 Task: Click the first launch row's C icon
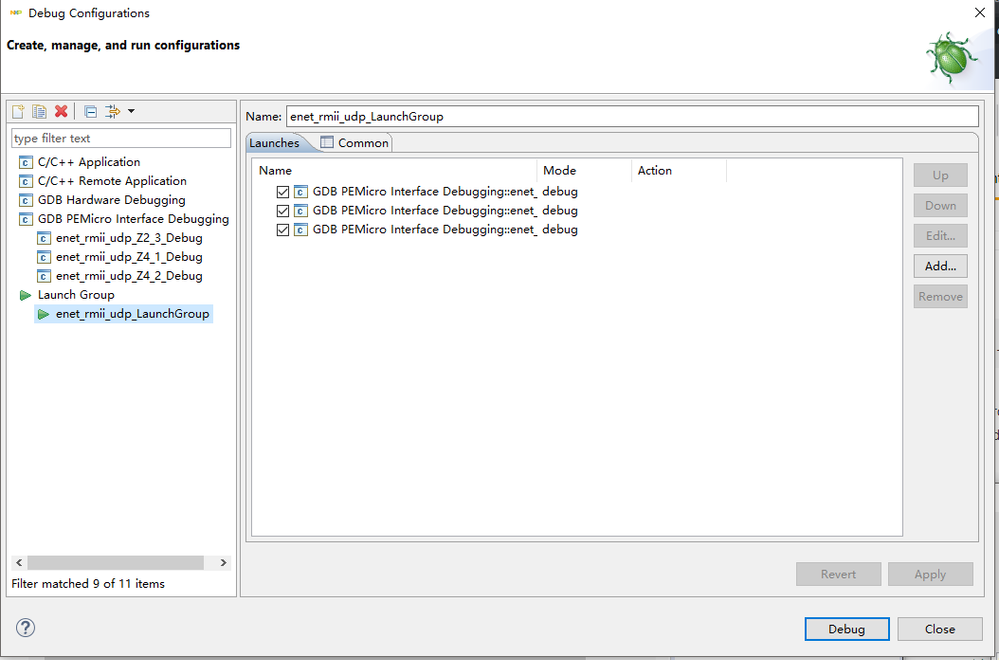pos(301,192)
